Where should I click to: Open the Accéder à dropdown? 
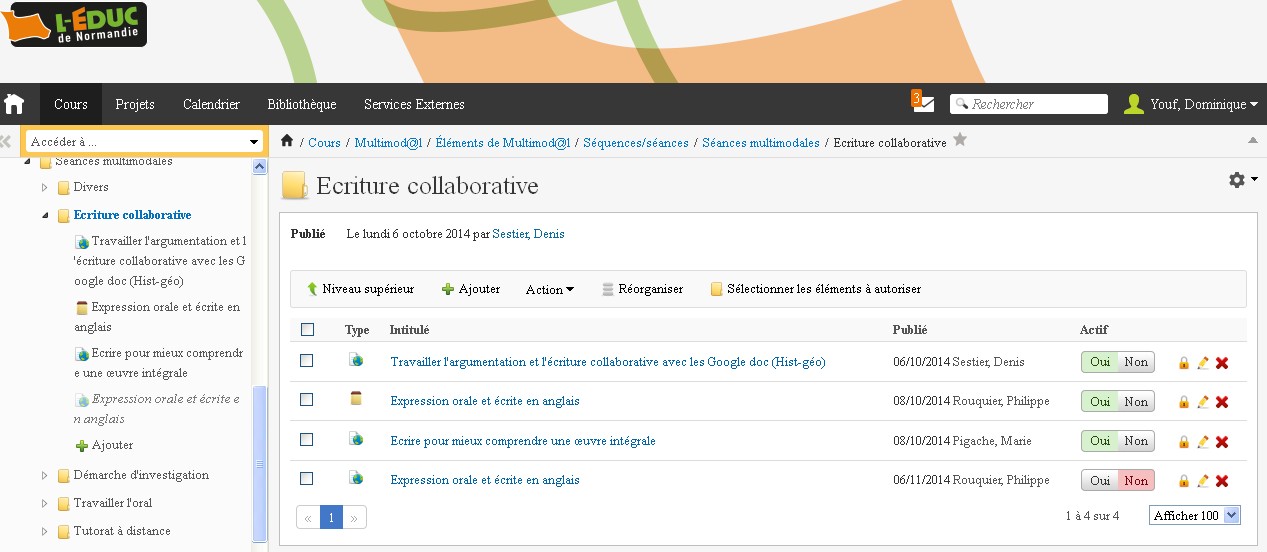(x=143, y=142)
